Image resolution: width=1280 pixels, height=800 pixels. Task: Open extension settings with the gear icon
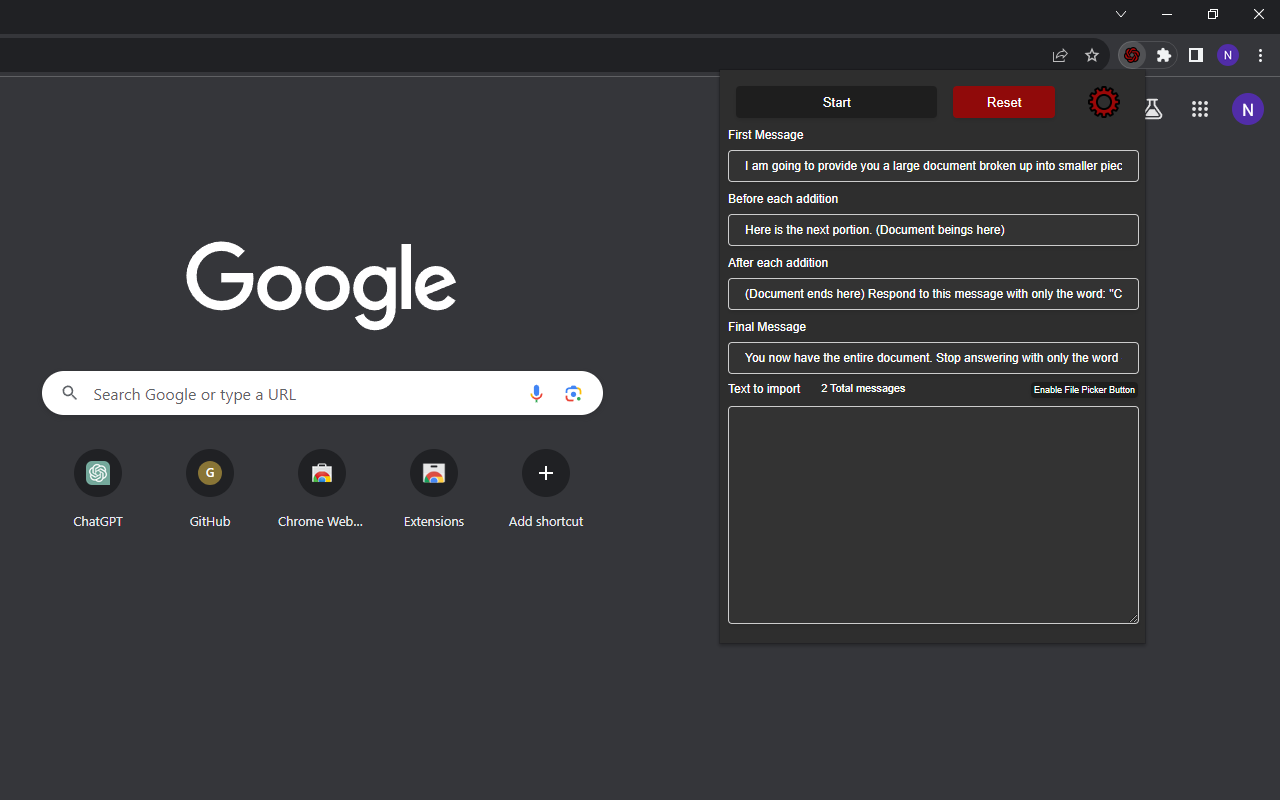1103,101
